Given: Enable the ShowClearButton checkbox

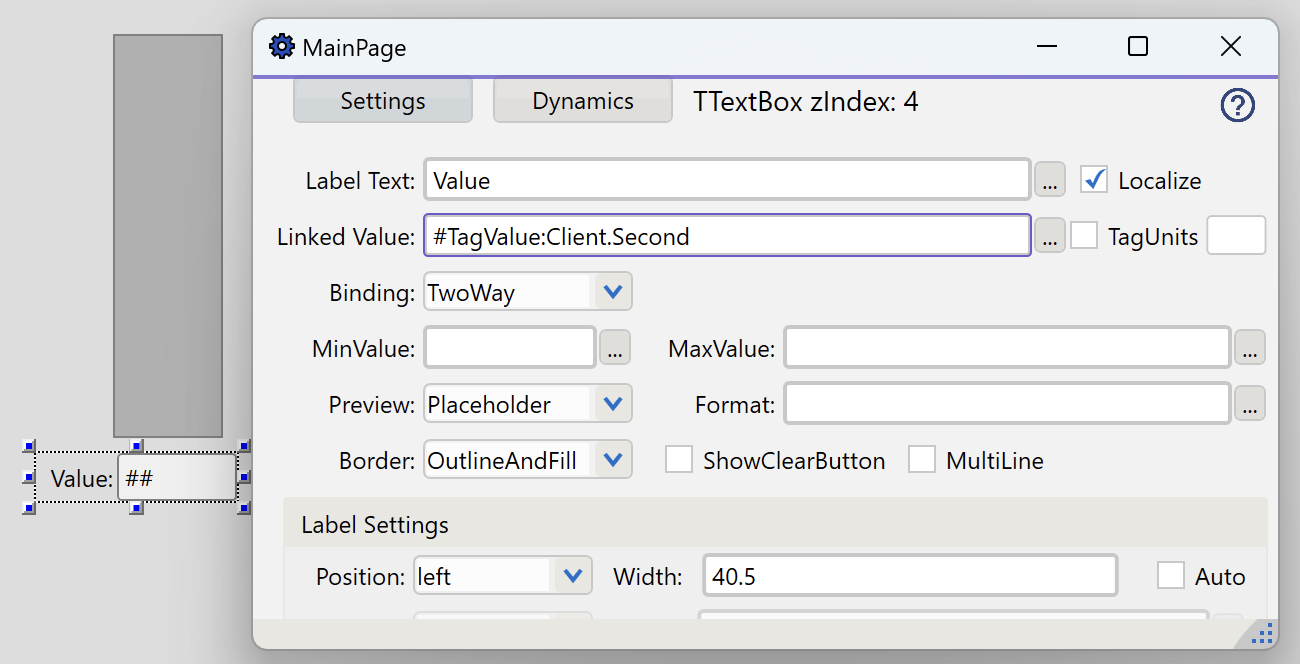Looking at the screenshot, I should click(x=679, y=460).
